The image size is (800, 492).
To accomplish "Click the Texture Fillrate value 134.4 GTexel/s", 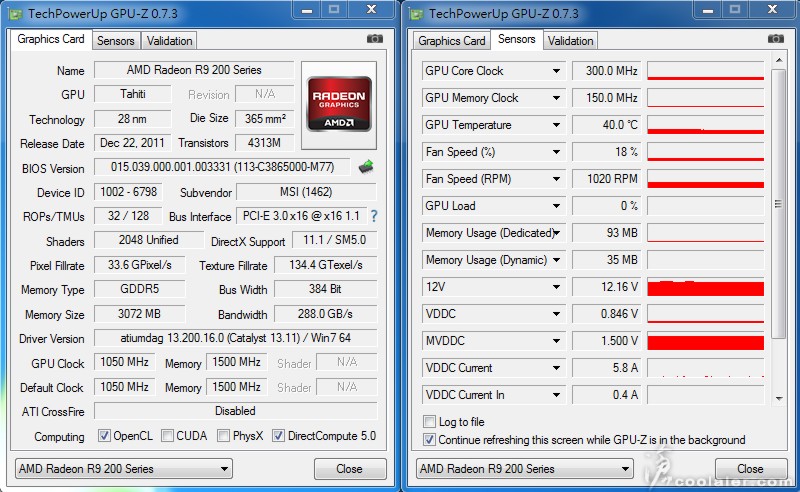I will tap(326, 265).
